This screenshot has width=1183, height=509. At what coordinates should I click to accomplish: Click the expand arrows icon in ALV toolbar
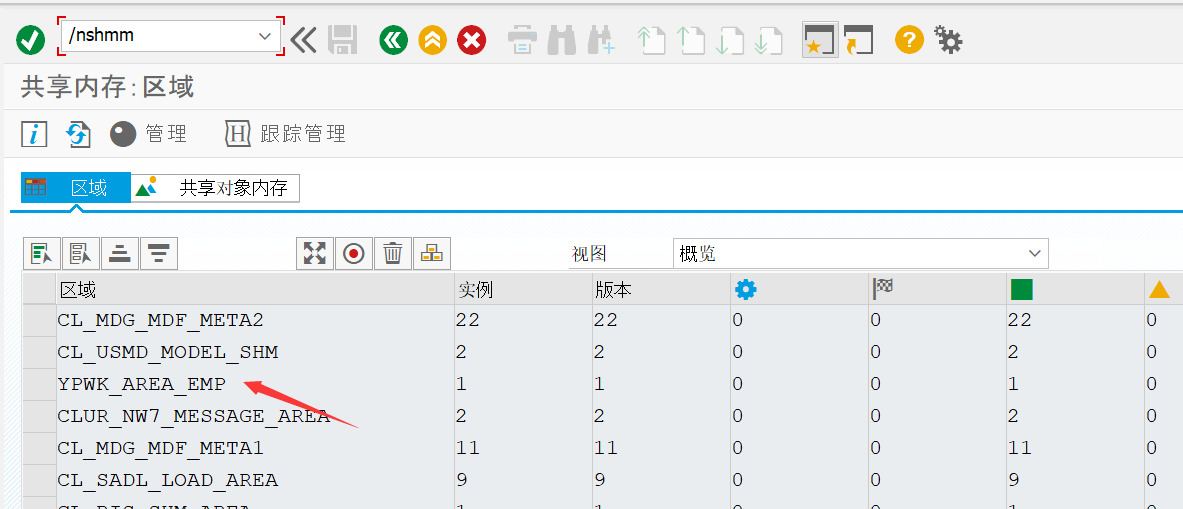pos(315,254)
